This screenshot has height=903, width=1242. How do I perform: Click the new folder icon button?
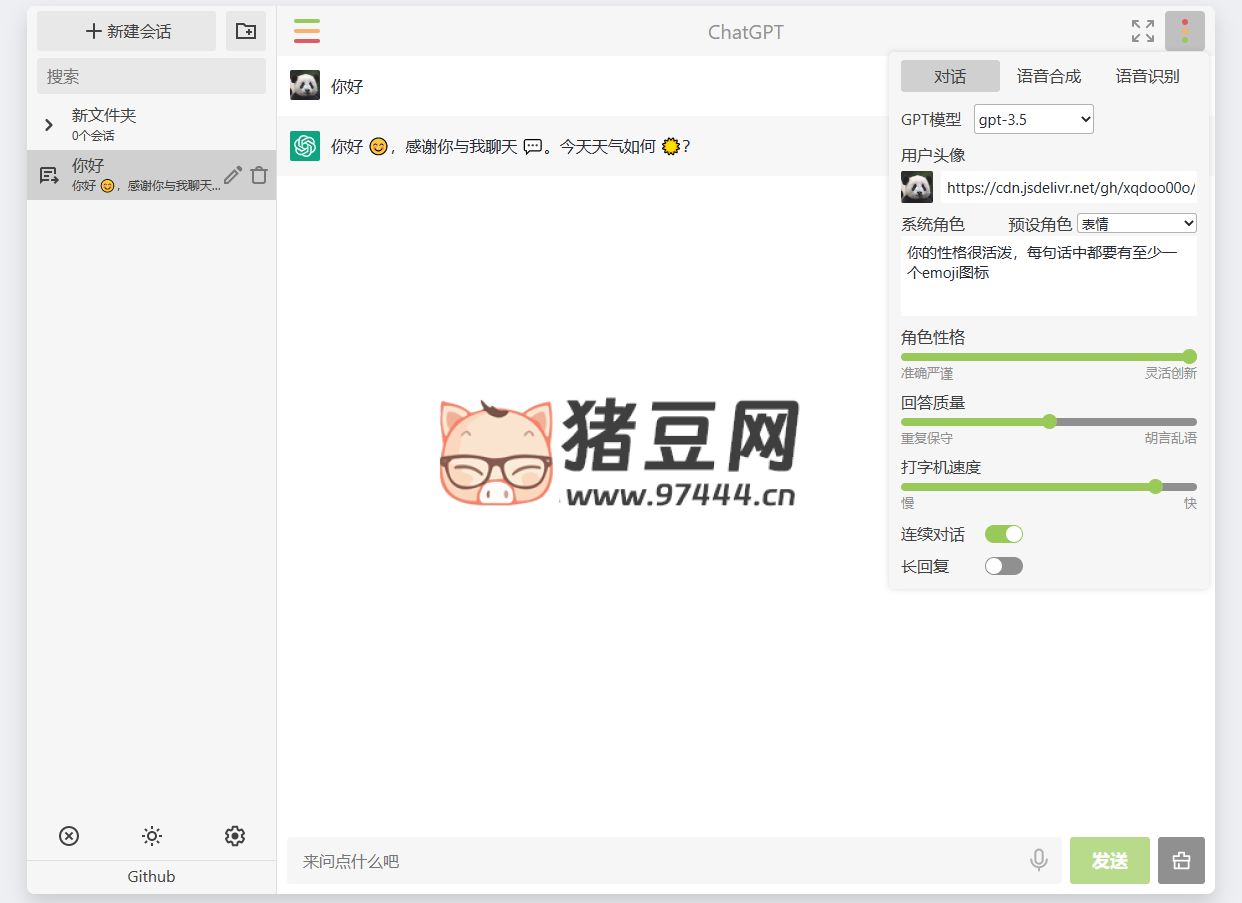tap(246, 31)
